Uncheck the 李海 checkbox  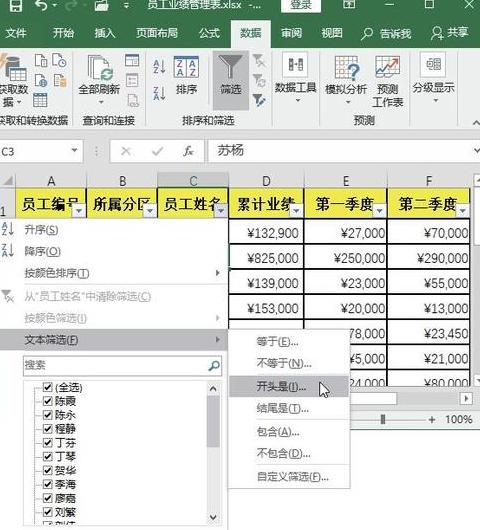[48, 484]
